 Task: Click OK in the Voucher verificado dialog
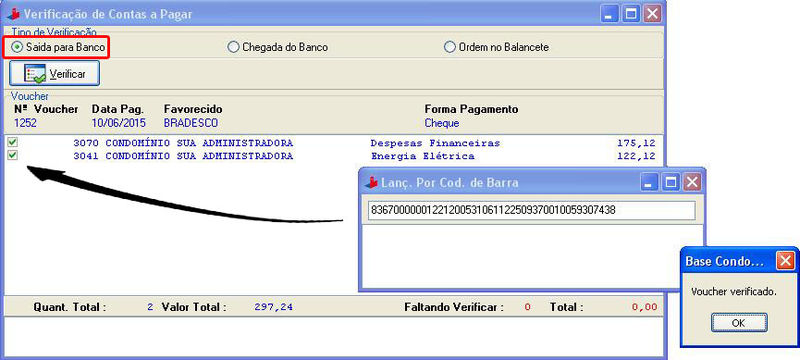pyautogui.click(x=738, y=323)
